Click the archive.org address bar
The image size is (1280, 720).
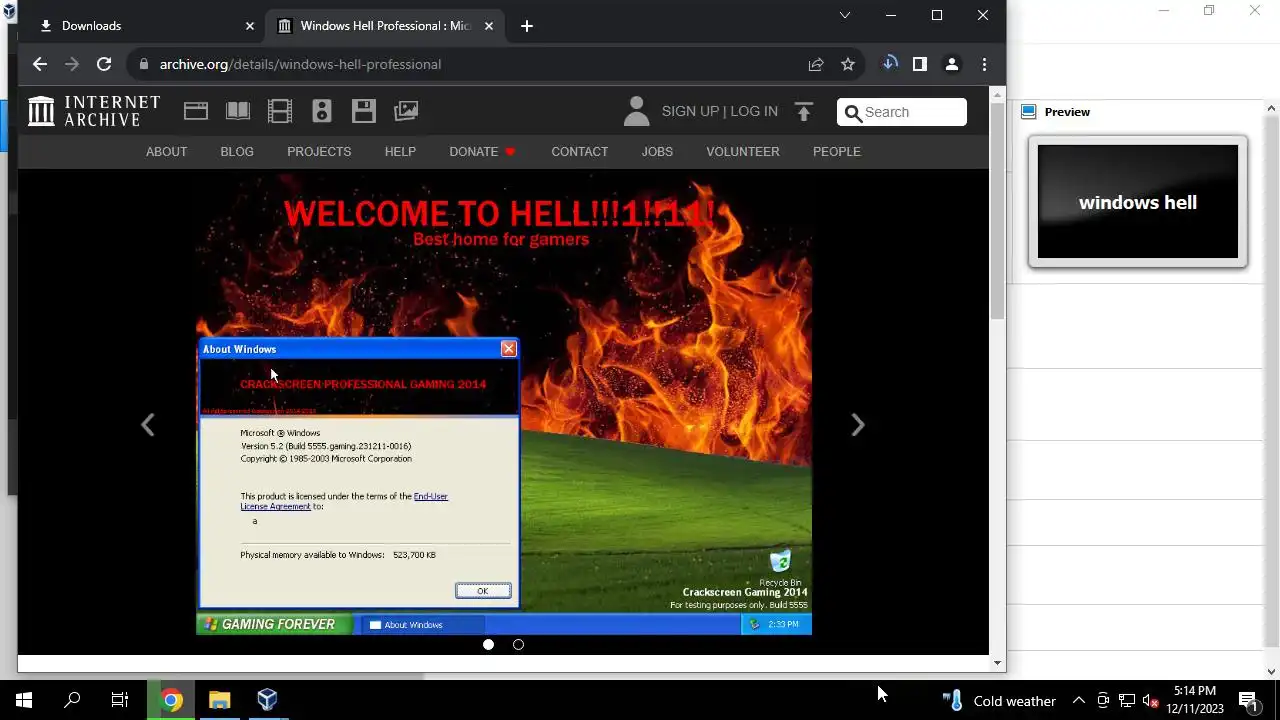click(x=470, y=64)
